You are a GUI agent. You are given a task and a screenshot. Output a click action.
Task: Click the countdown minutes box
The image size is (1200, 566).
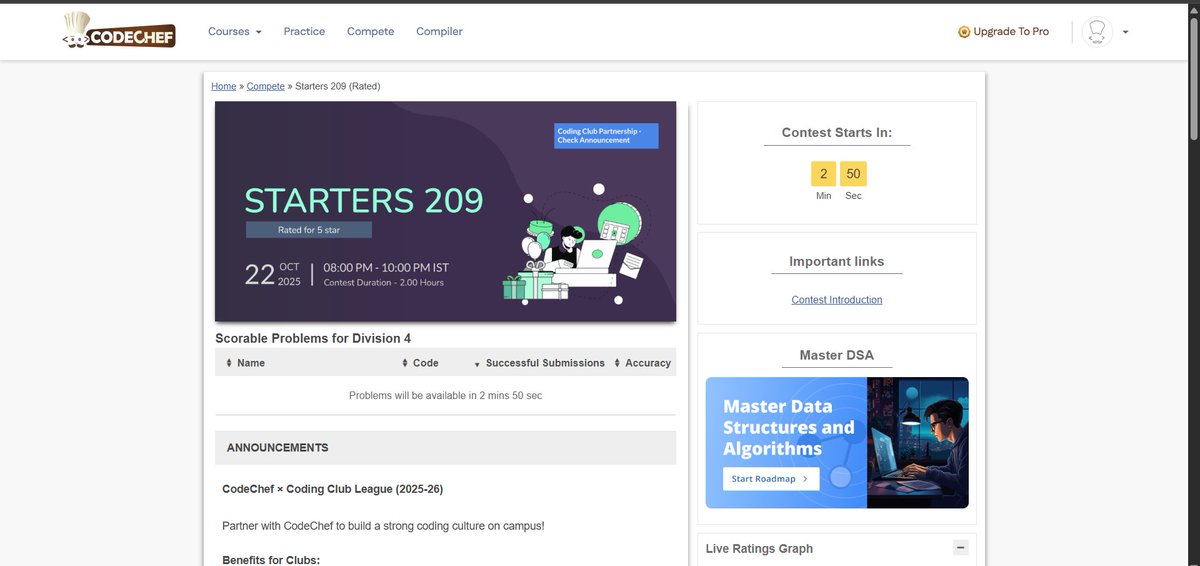[x=823, y=174]
